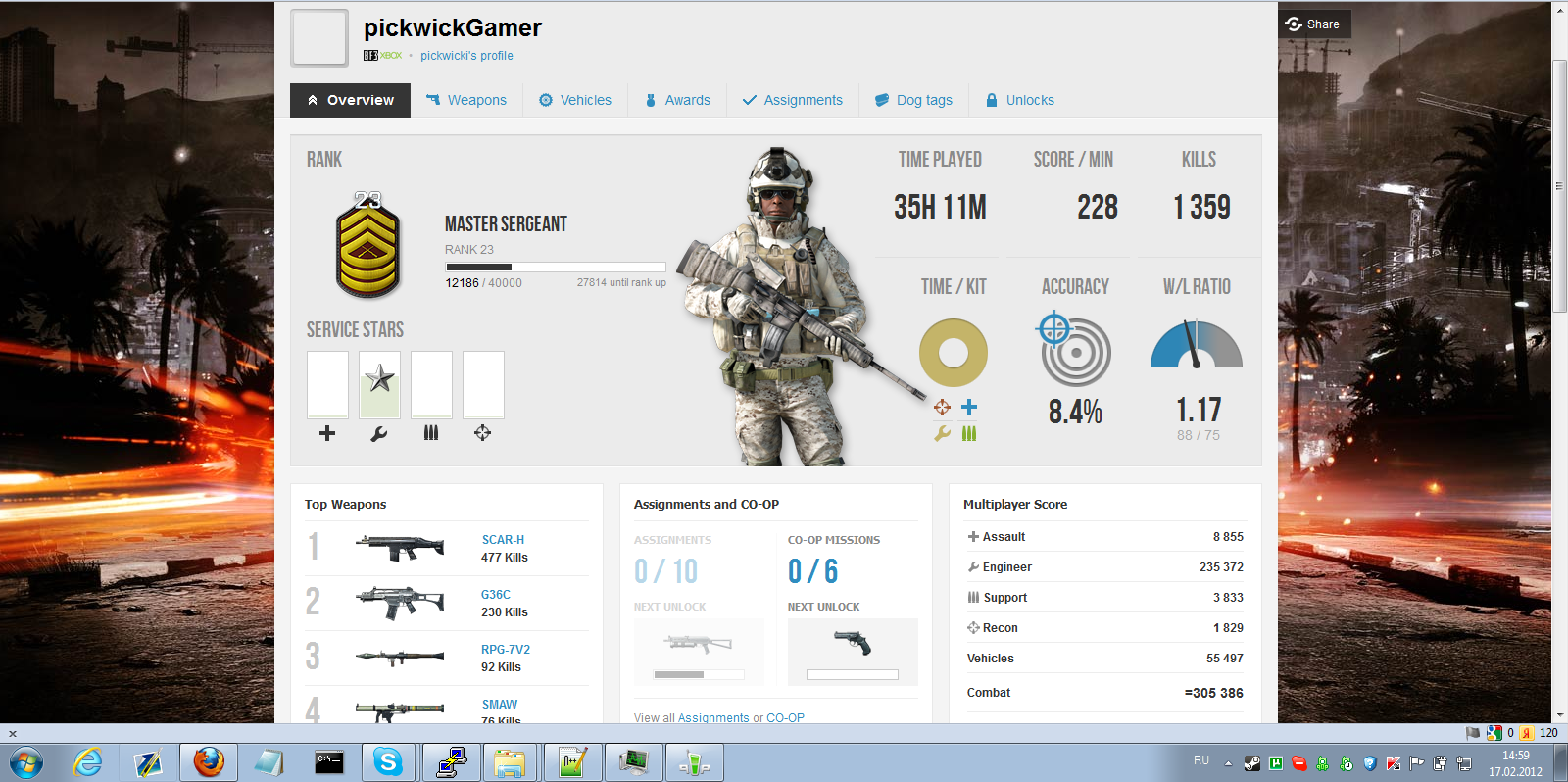Click the Support ammo icon under Service Stars
The height and width of the screenshot is (782, 1568).
click(x=431, y=433)
